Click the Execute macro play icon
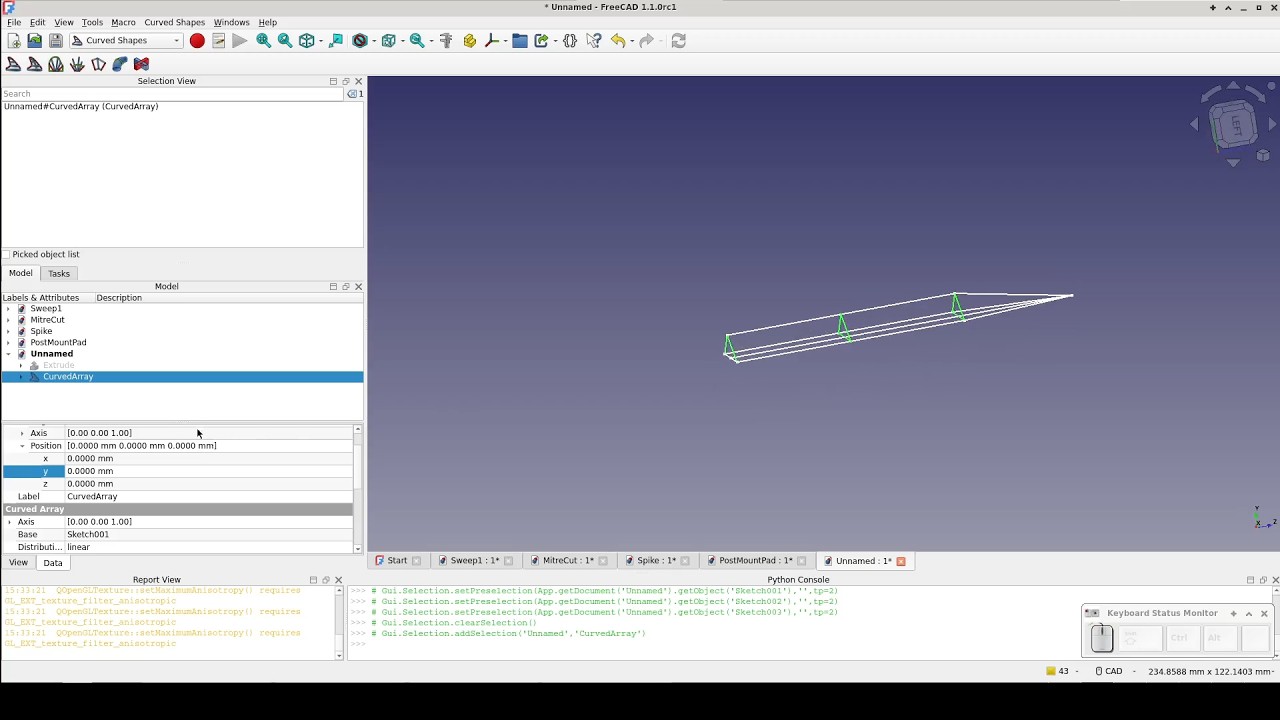This screenshot has width=1280, height=720. pyautogui.click(x=240, y=41)
